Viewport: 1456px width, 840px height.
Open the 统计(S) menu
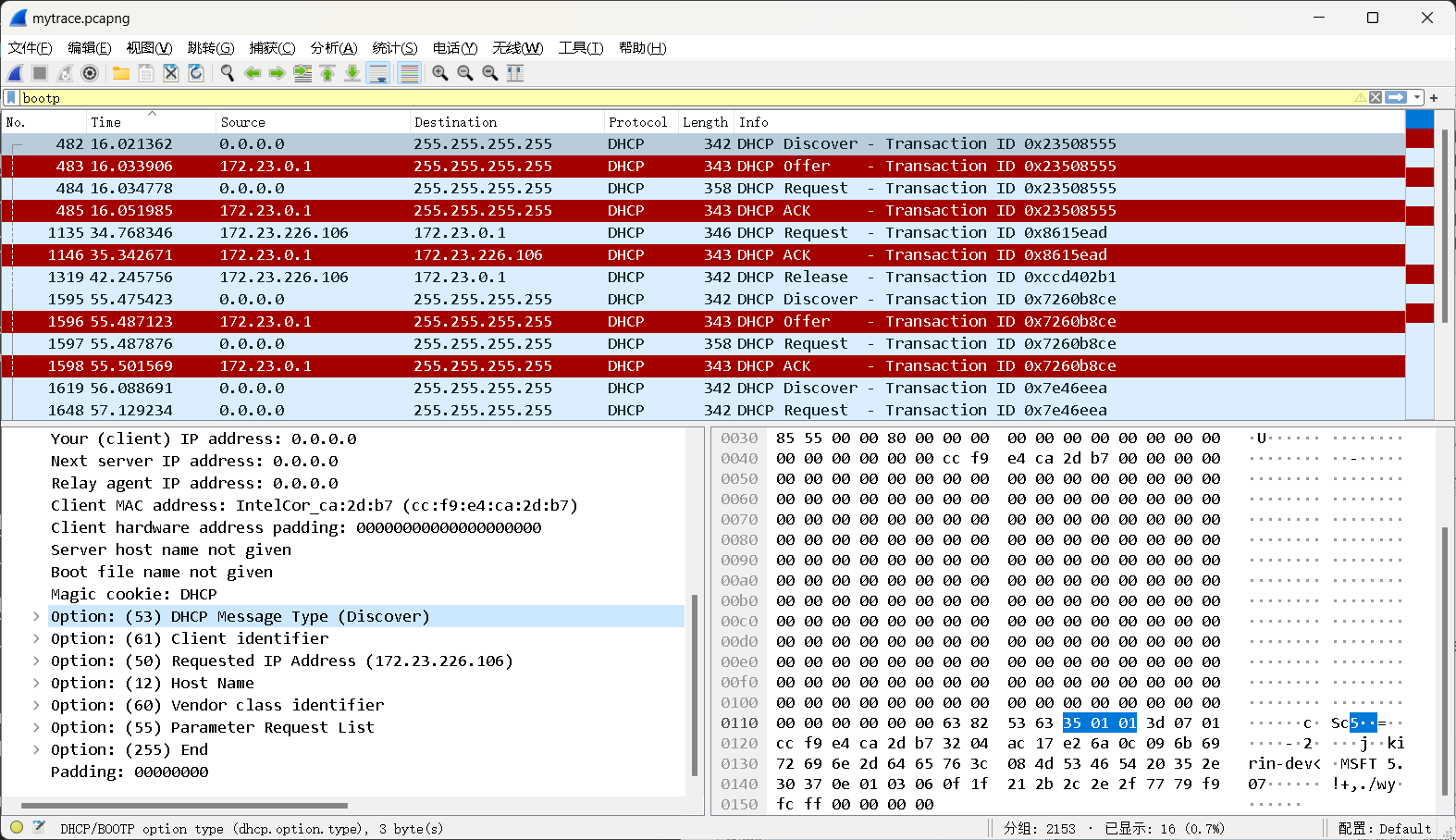click(x=395, y=48)
